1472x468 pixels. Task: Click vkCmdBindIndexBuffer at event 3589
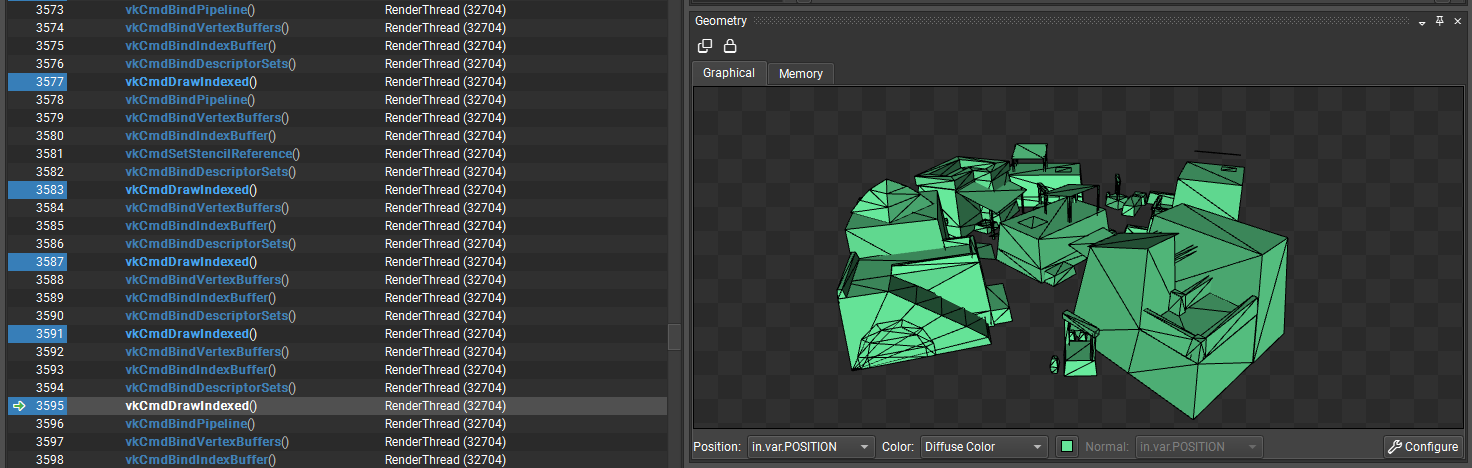(200, 298)
